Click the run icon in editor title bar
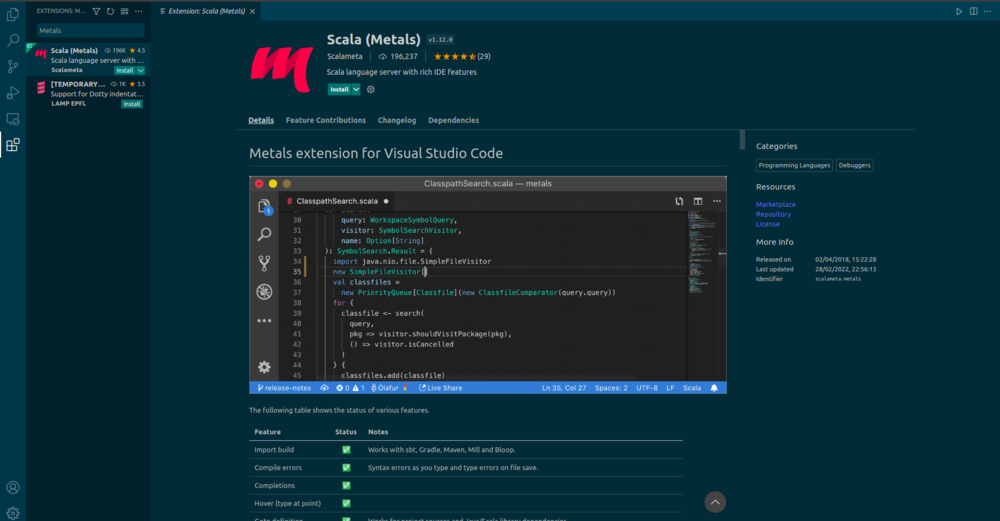Image resolution: width=1000 pixels, height=521 pixels. [959, 11]
